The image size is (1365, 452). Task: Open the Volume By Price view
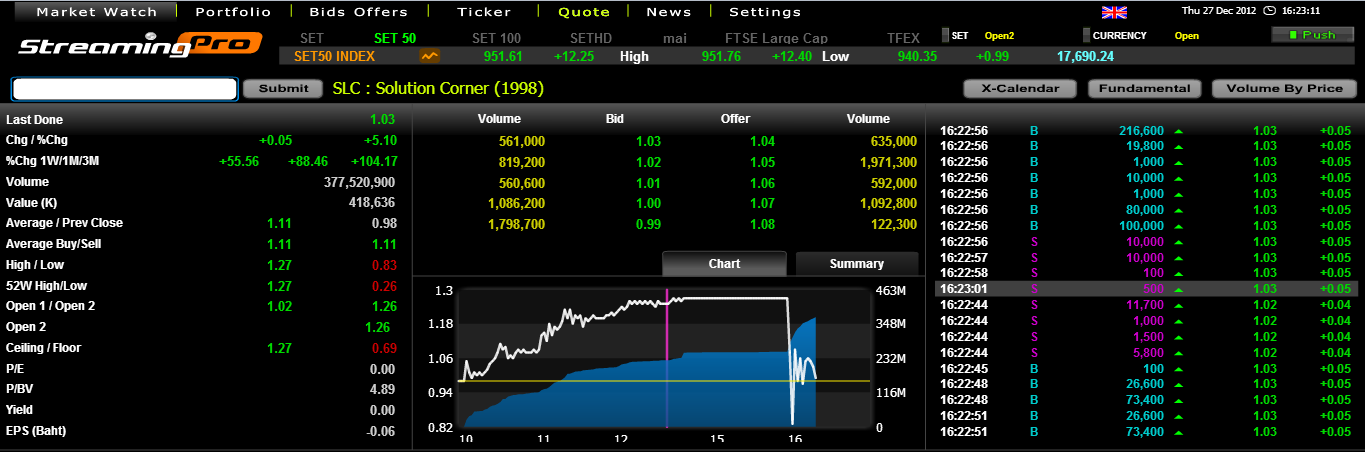[1284, 88]
